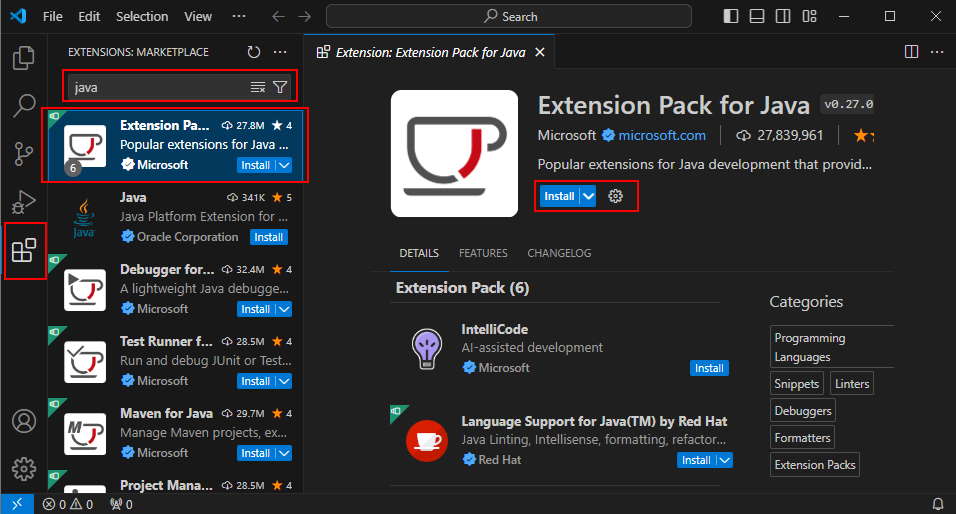Expand Install dropdown for Maven for Java
This screenshot has height=514, width=956.
[x=284, y=453]
